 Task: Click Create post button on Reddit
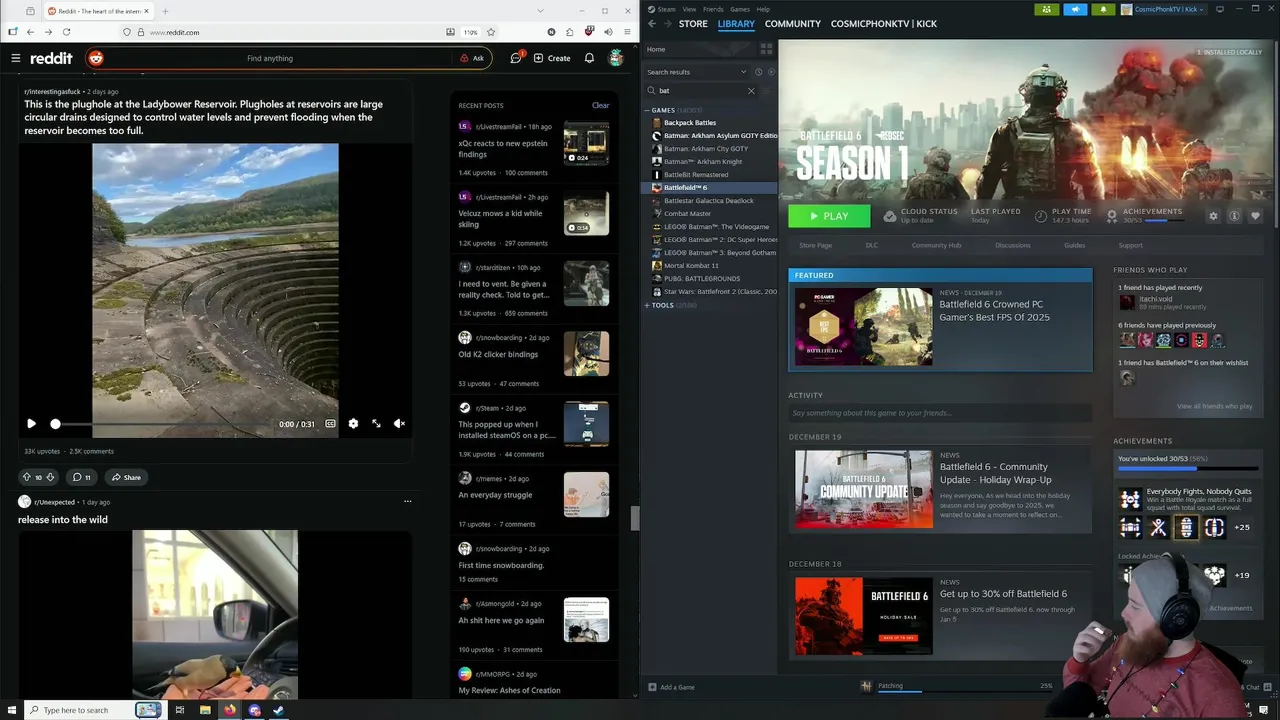click(552, 58)
